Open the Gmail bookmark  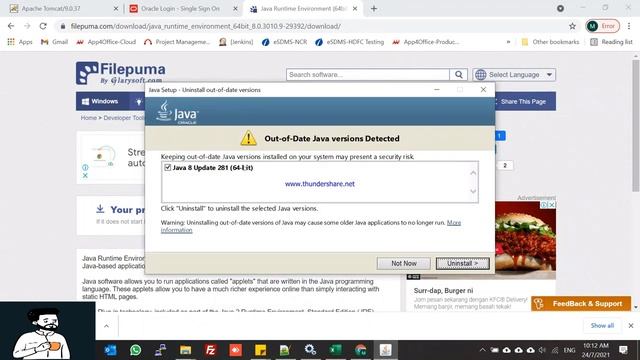pyautogui.click(x=54, y=42)
